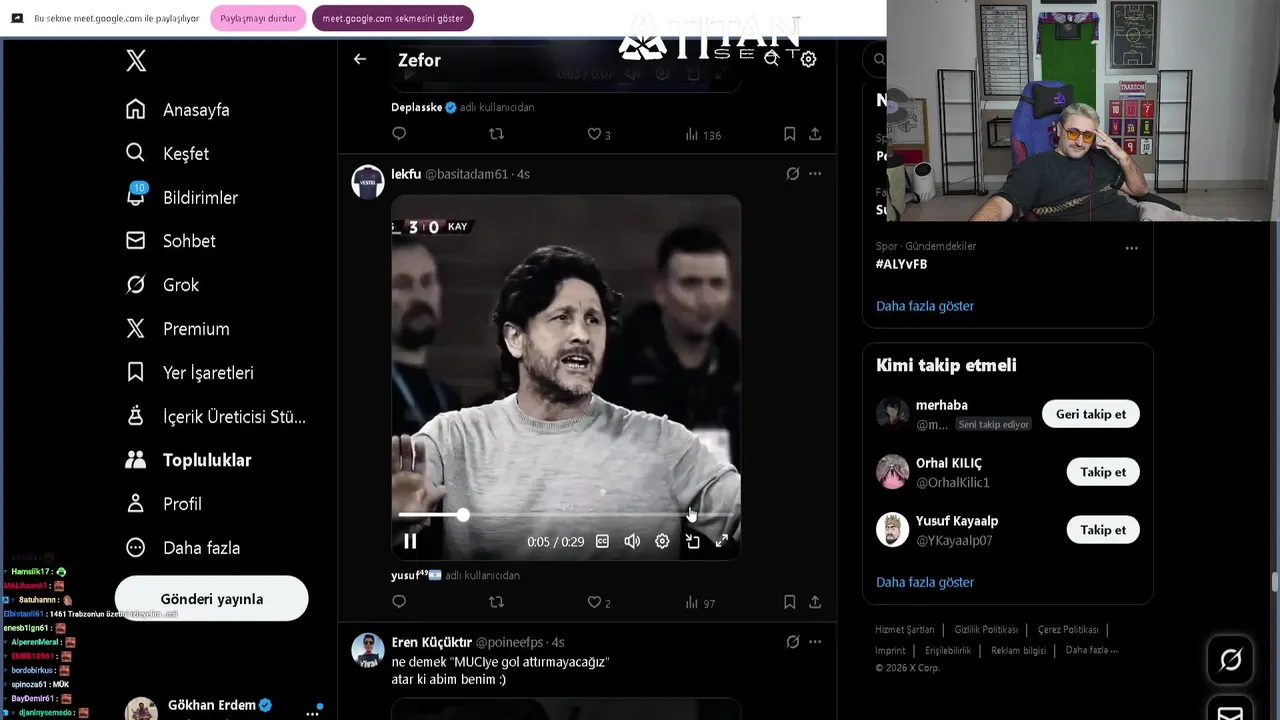Repost the tweet with 136 views
Screen dimensions: 1280x720
tap(496, 134)
